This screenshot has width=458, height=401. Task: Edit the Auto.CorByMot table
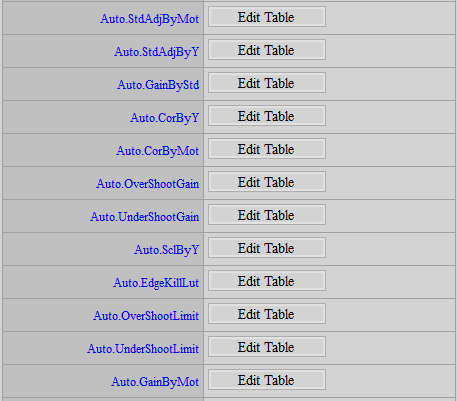pyautogui.click(x=267, y=149)
